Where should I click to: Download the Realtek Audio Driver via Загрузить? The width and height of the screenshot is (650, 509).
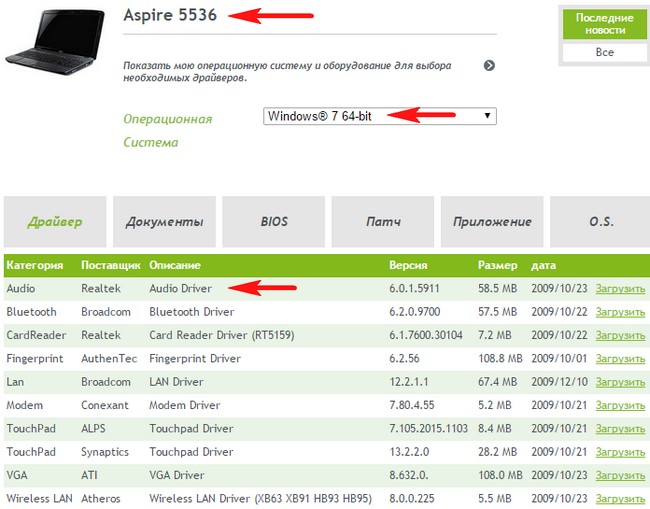coord(620,289)
